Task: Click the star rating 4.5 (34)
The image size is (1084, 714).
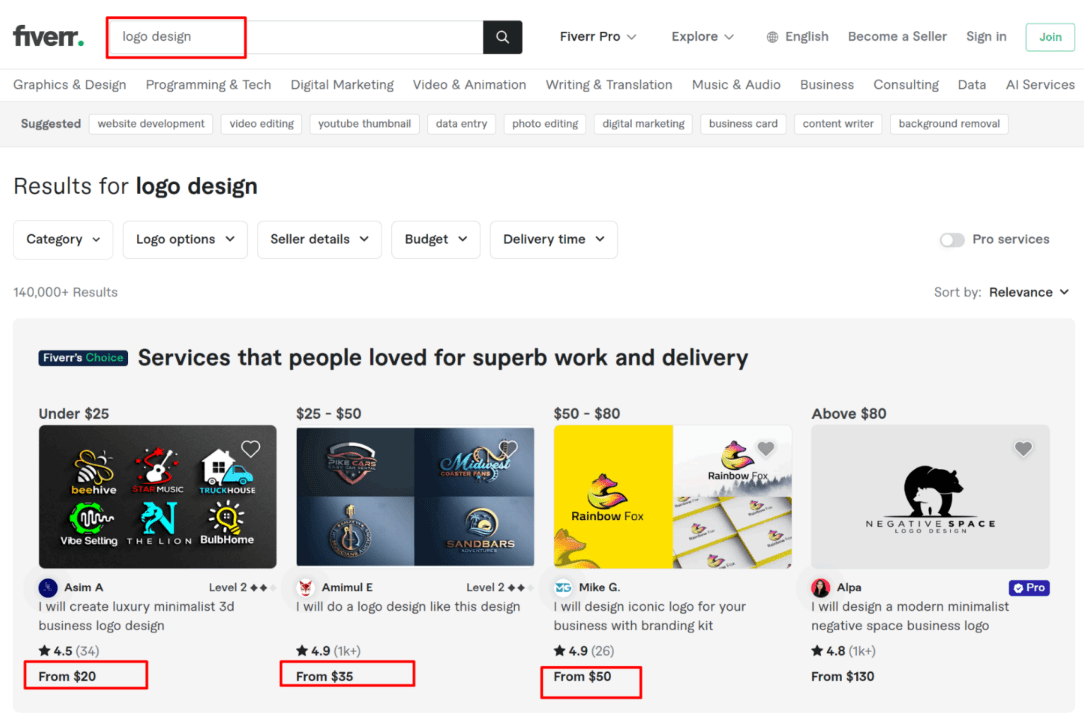Action: click(x=69, y=650)
